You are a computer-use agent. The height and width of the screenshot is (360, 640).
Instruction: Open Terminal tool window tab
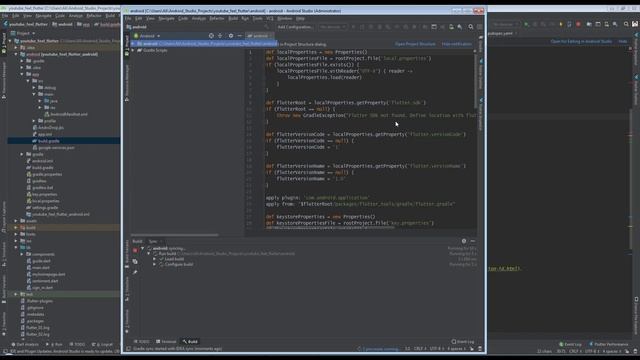pos(167,342)
